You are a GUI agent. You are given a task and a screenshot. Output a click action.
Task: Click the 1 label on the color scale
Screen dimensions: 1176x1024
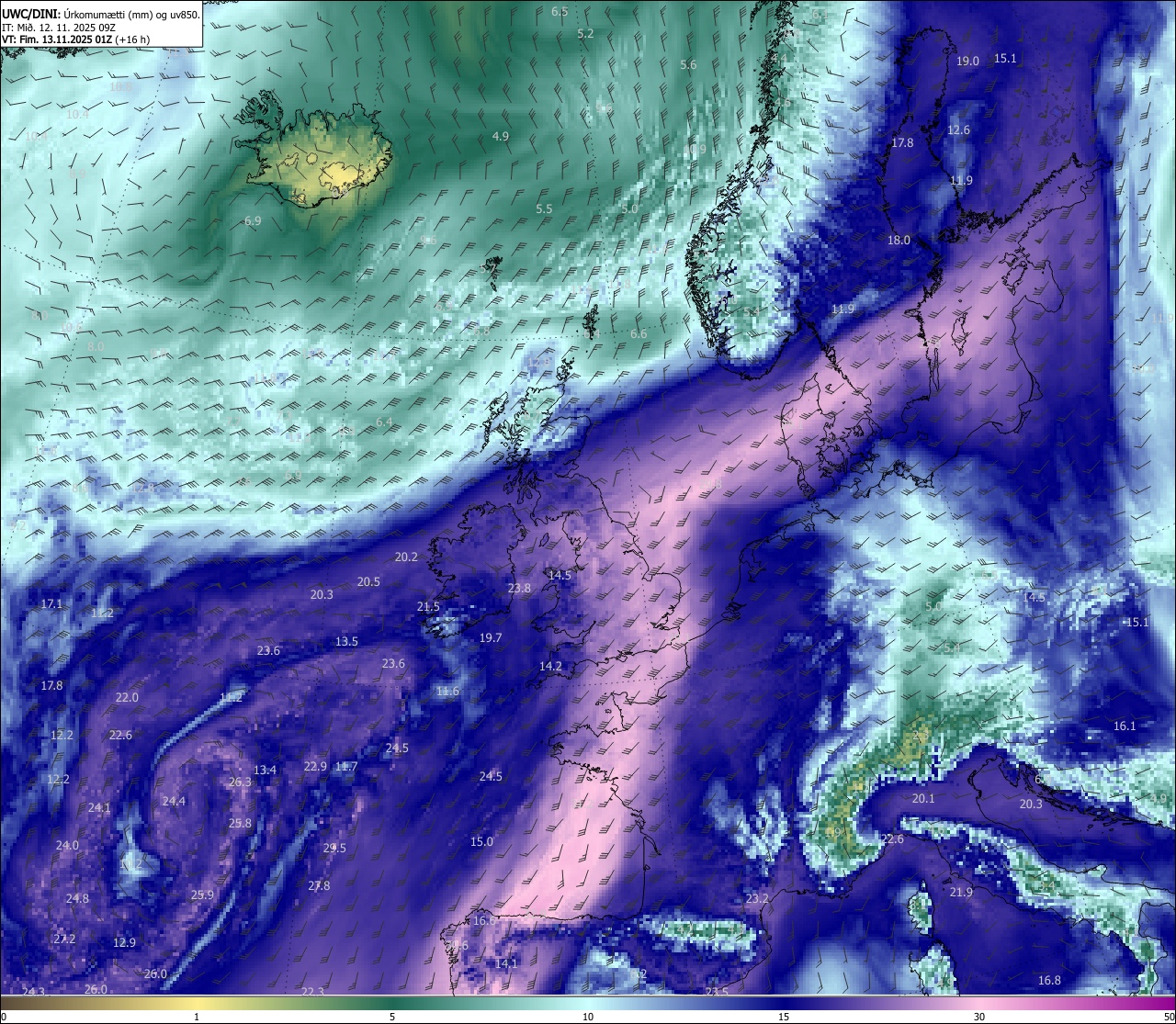pos(197,1017)
